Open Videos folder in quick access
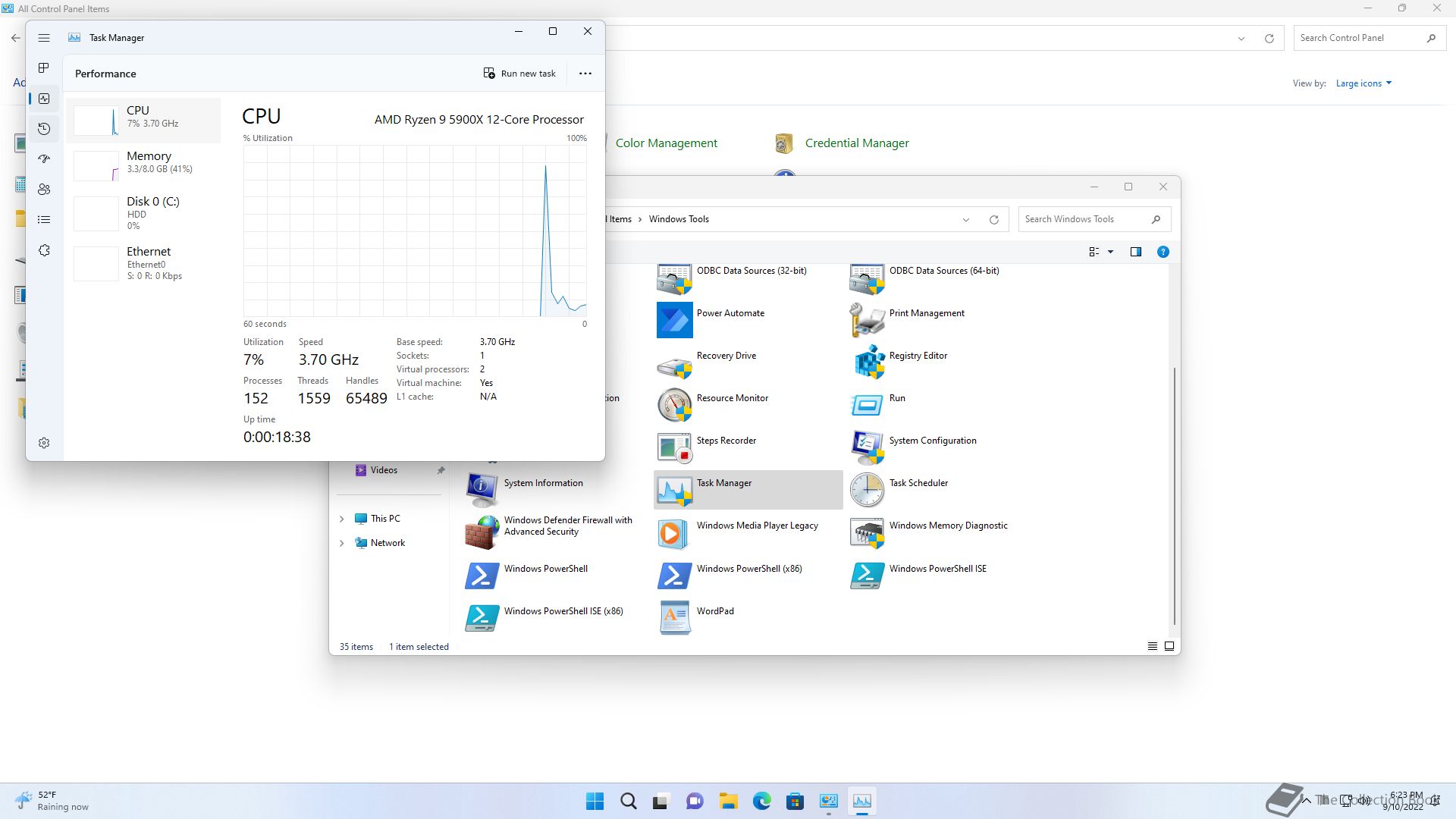The image size is (1456, 819). 384,470
